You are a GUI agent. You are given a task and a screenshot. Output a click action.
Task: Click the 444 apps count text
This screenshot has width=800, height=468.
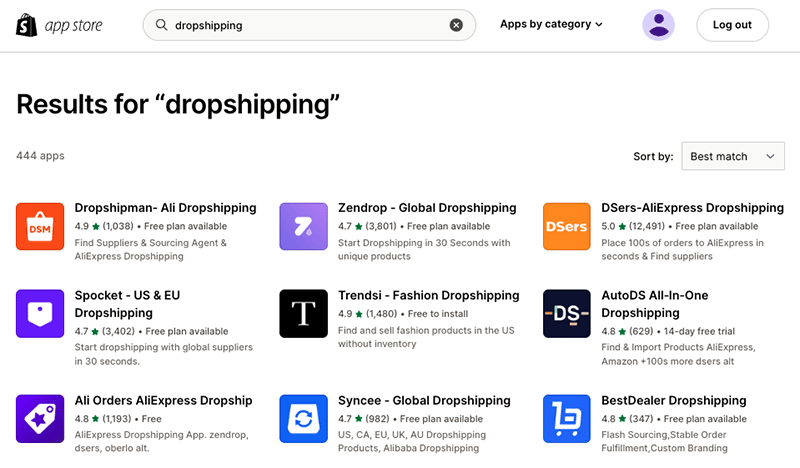pyautogui.click(x=40, y=156)
